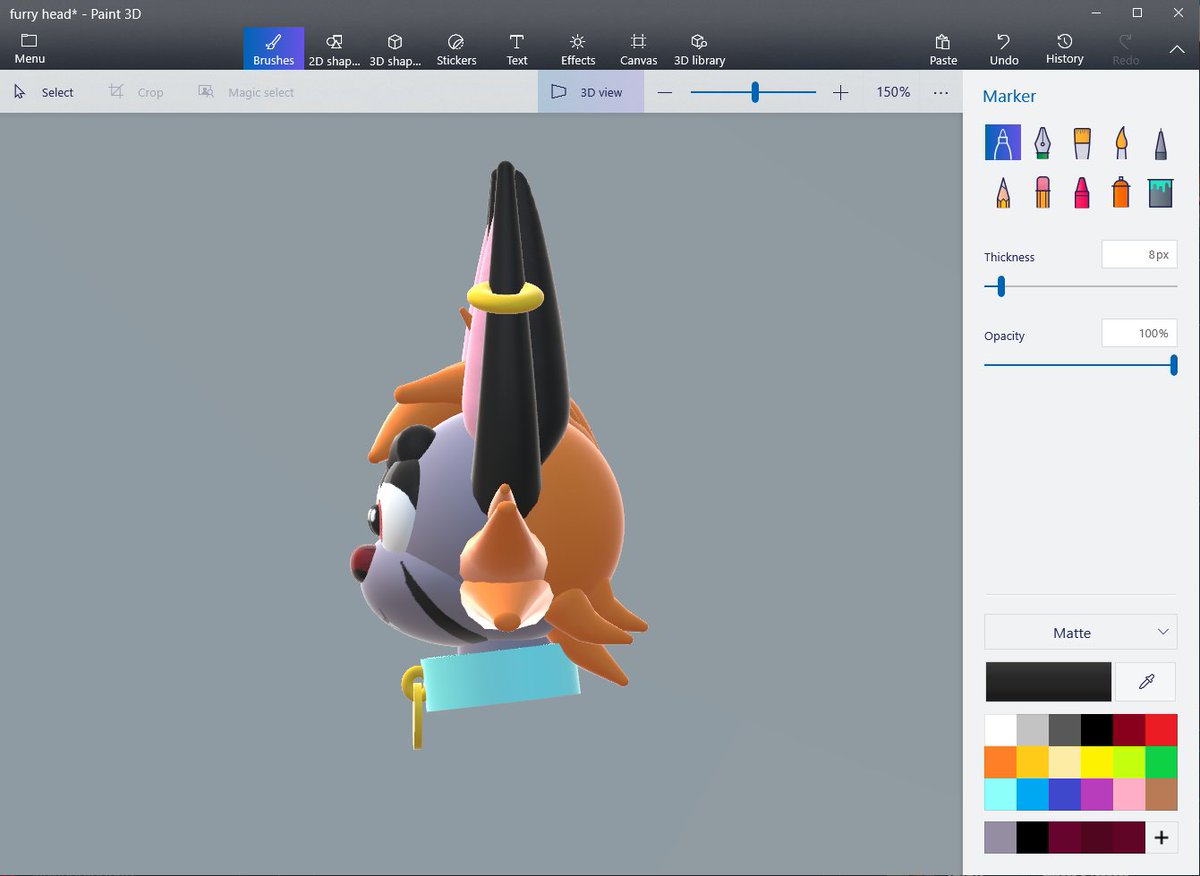Pick the pink color swatch
The height and width of the screenshot is (876, 1200).
1128,794
